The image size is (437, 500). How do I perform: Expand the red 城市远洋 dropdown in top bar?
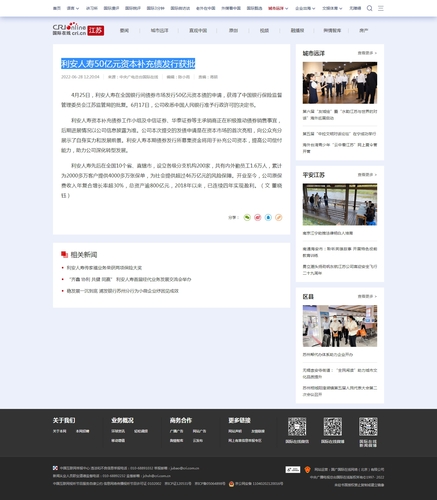click(x=278, y=8)
